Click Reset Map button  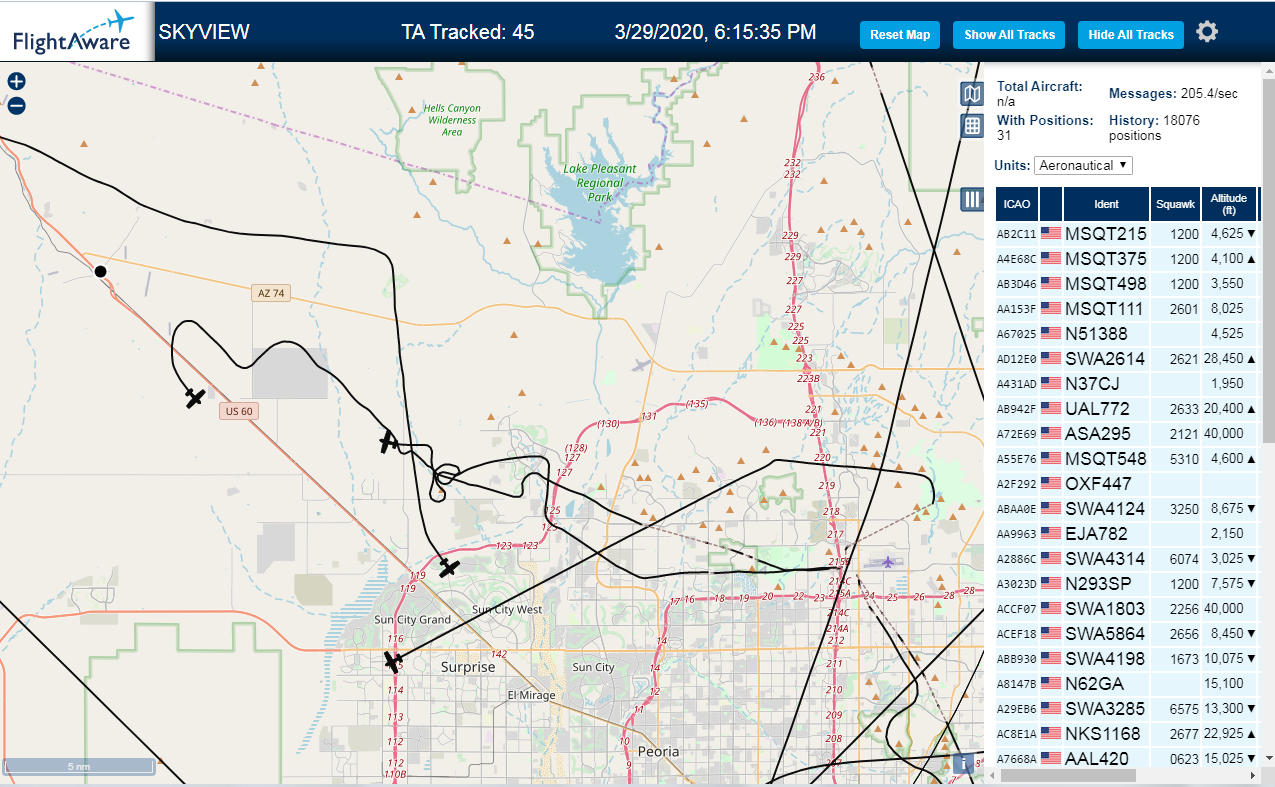click(900, 34)
